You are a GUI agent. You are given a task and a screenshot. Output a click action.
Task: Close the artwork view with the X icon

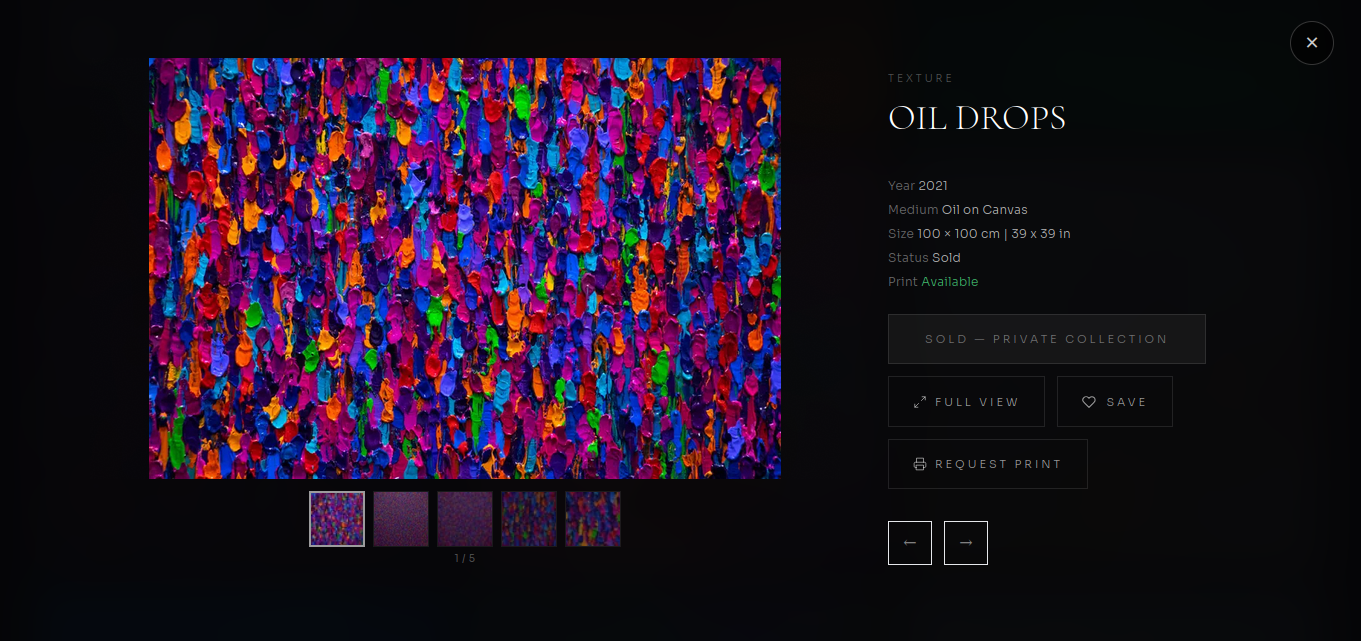tap(1311, 42)
